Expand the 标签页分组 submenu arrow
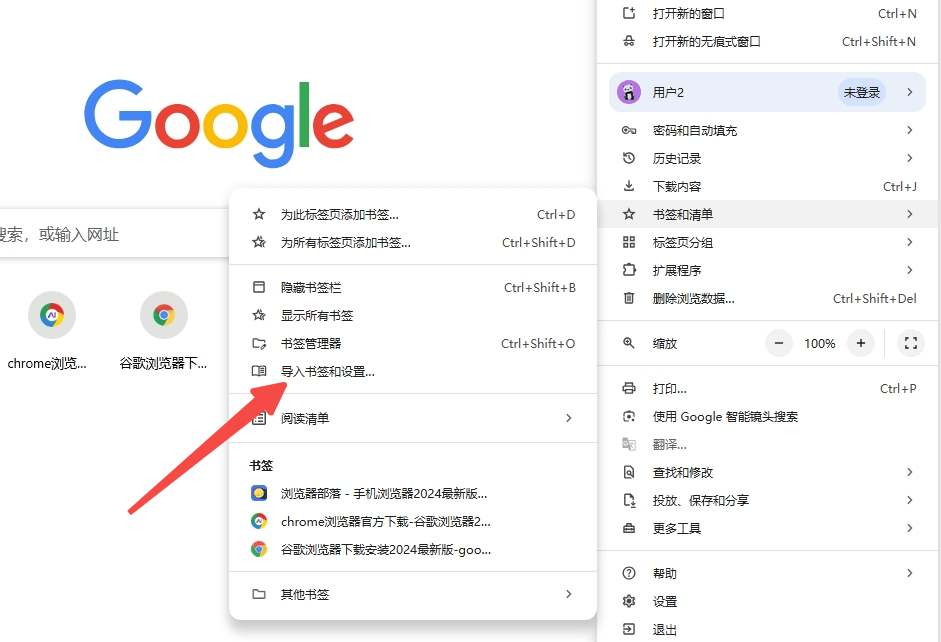The image size is (941, 642). pos(910,242)
